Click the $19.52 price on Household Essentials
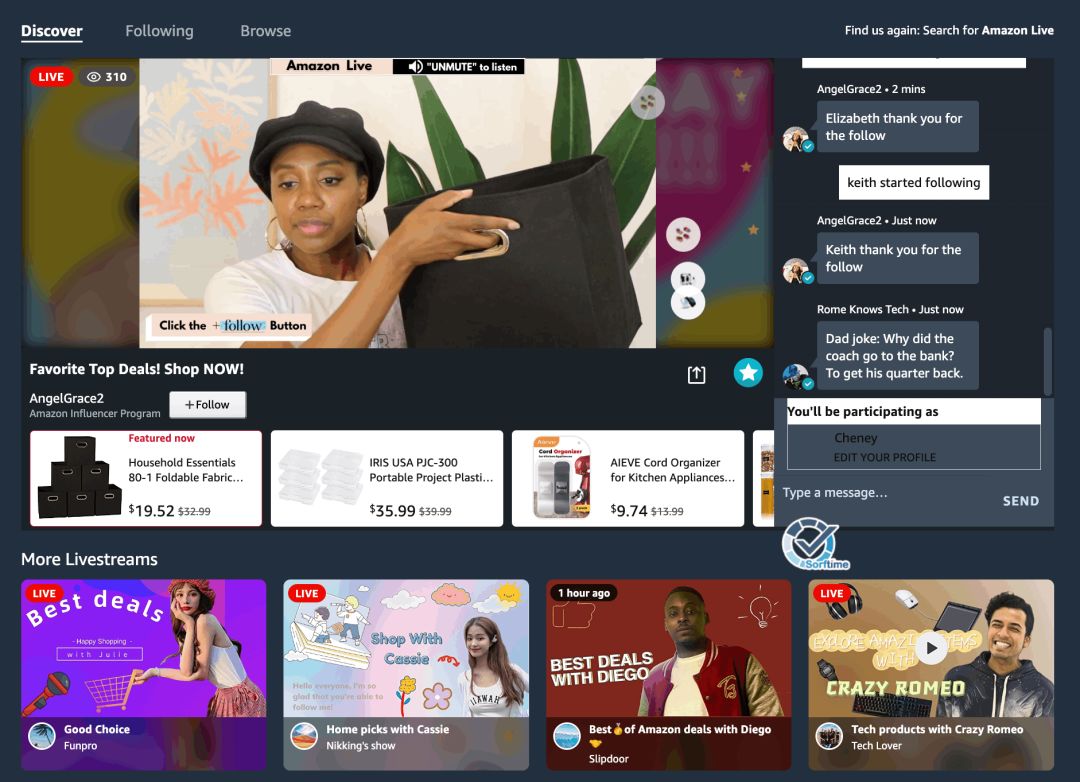This screenshot has width=1080, height=782. pyautogui.click(x=152, y=511)
